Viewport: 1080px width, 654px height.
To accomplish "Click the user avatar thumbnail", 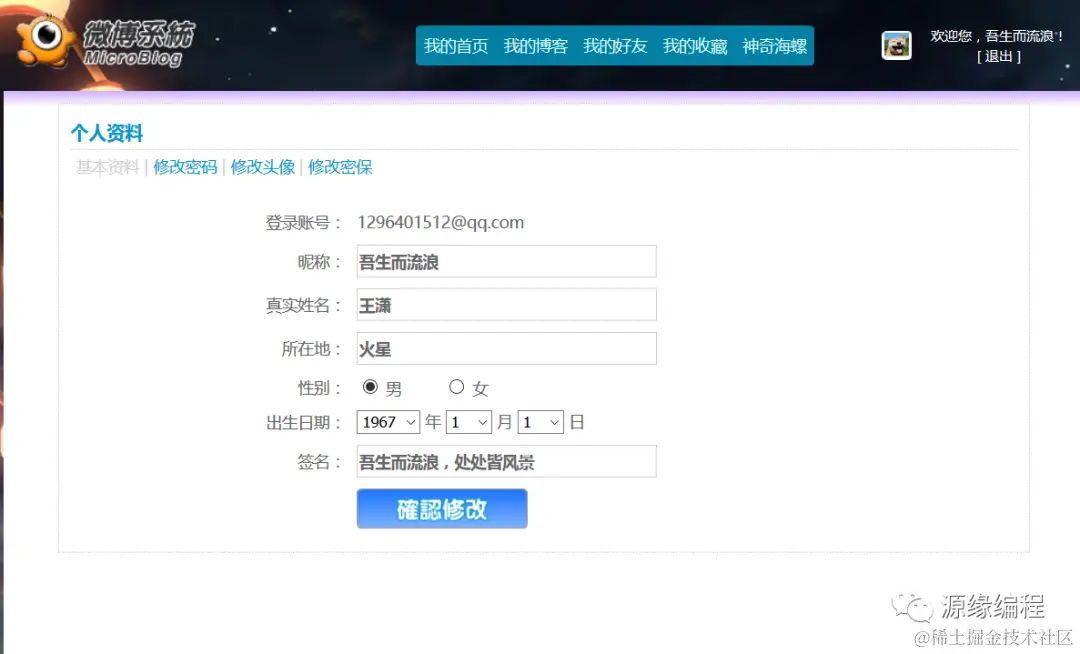I will [897, 45].
